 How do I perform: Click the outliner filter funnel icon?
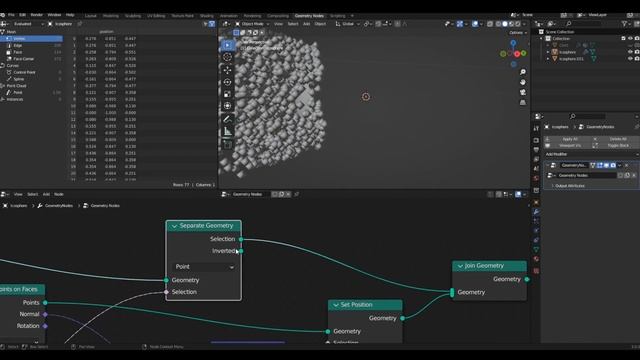624,24
